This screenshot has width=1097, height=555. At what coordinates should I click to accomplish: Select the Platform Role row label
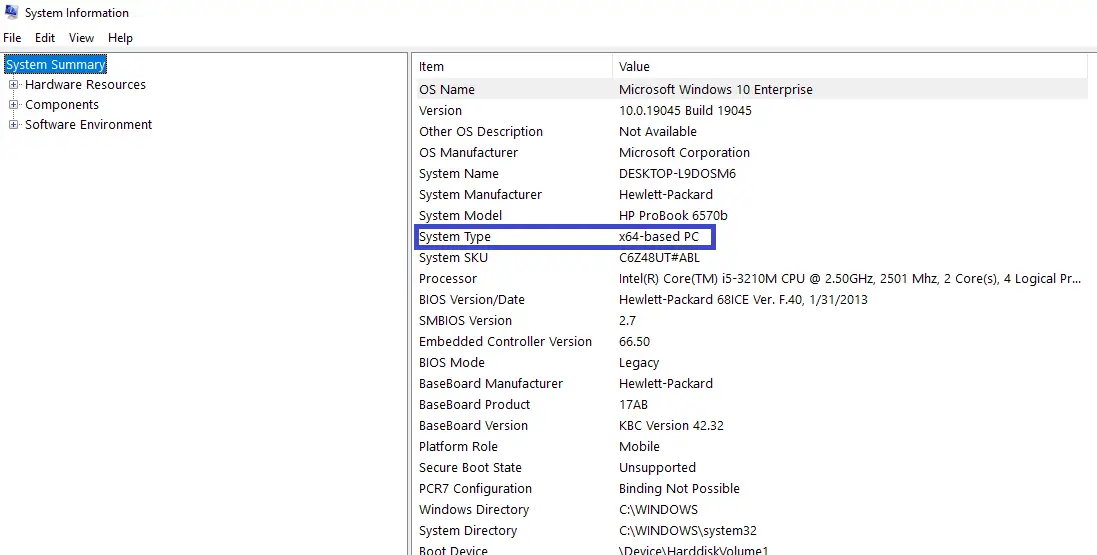click(458, 447)
